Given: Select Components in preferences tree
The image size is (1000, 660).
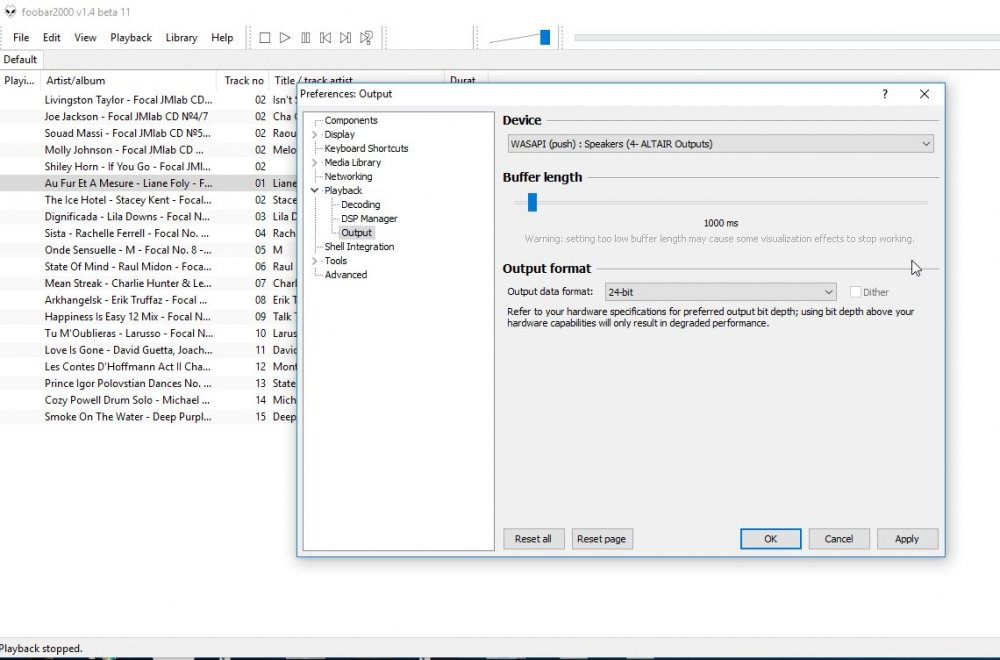Looking at the screenshot, I should (351, 121).
